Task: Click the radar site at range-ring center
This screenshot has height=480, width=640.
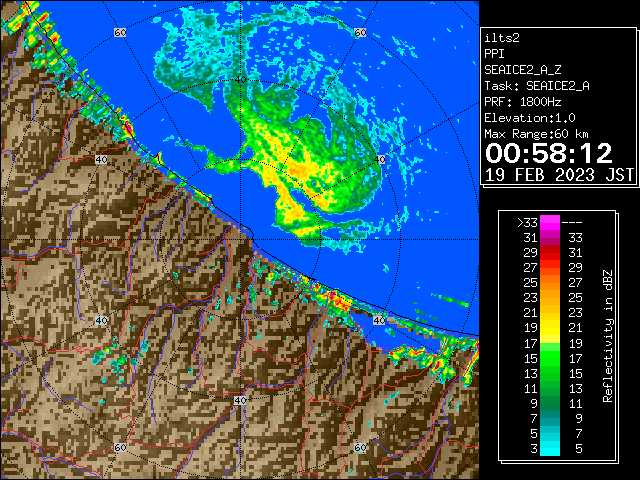Action: click(x=240, y=240)
